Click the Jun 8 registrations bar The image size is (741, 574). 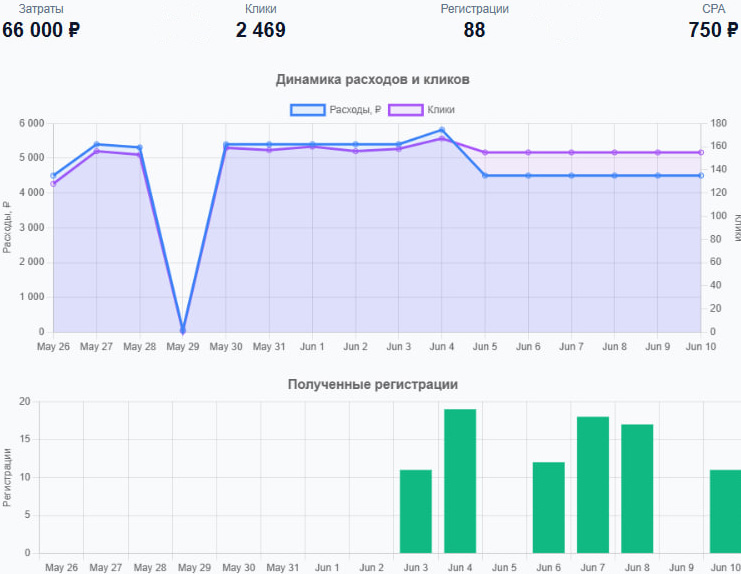pos(637,489)
